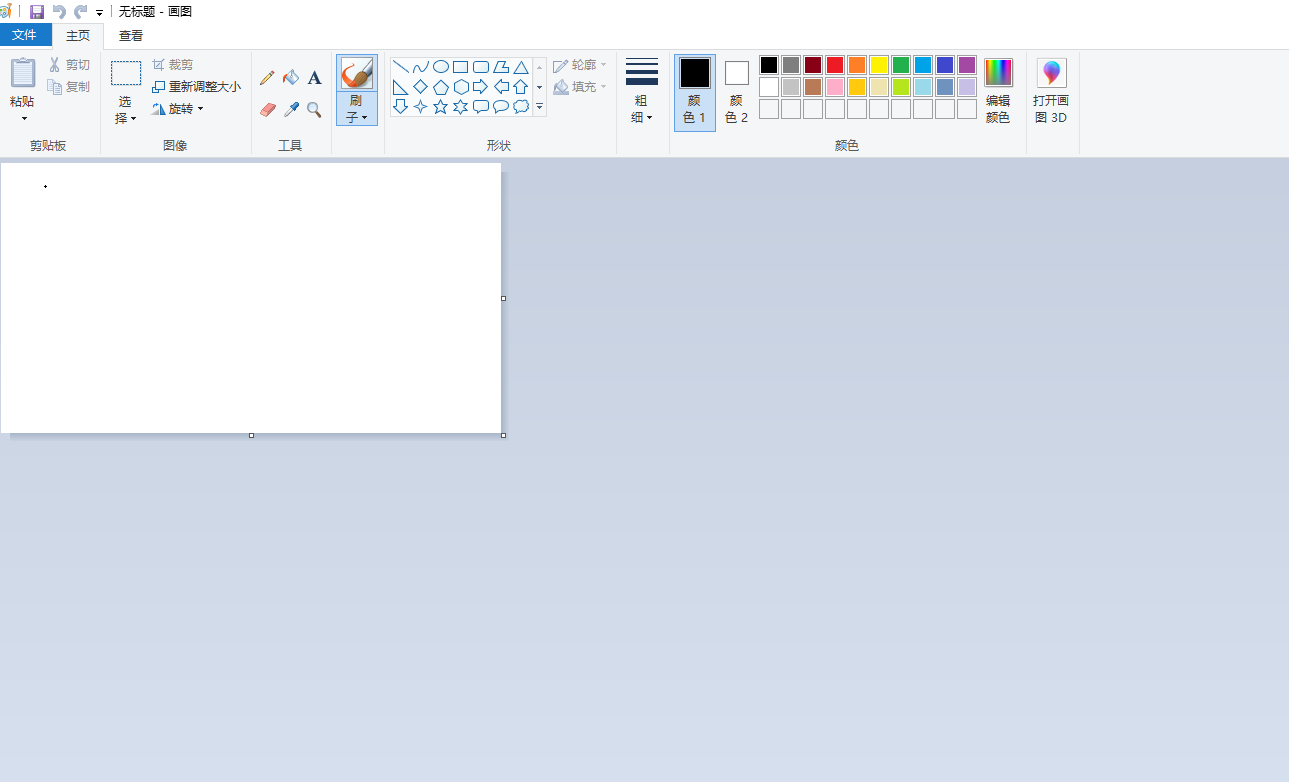Select the Pencil tool
Screen dimensions: 1289x782
coord(267,78)
